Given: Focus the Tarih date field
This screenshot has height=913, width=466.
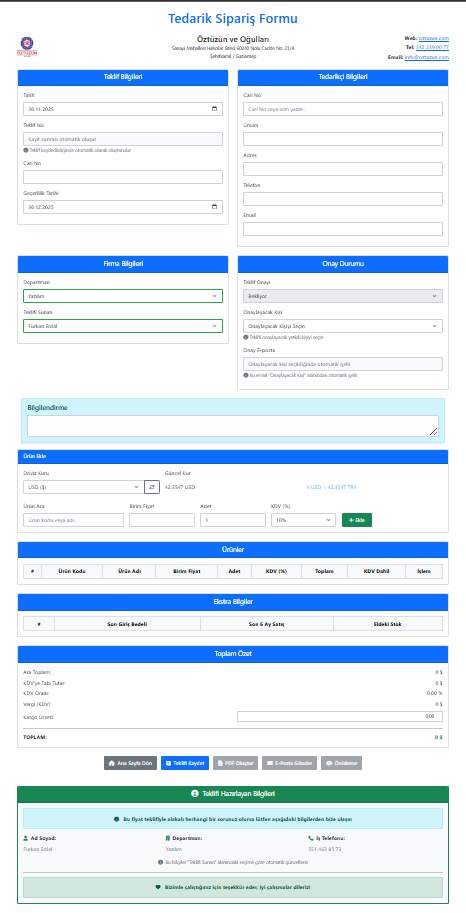Looking at the screenshot, I should coord(123,109).
